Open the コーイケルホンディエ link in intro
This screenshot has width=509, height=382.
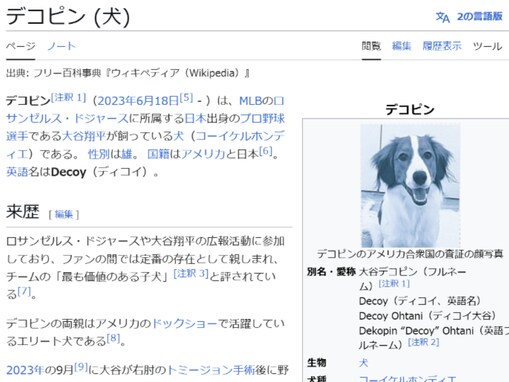tap(240, 136)
